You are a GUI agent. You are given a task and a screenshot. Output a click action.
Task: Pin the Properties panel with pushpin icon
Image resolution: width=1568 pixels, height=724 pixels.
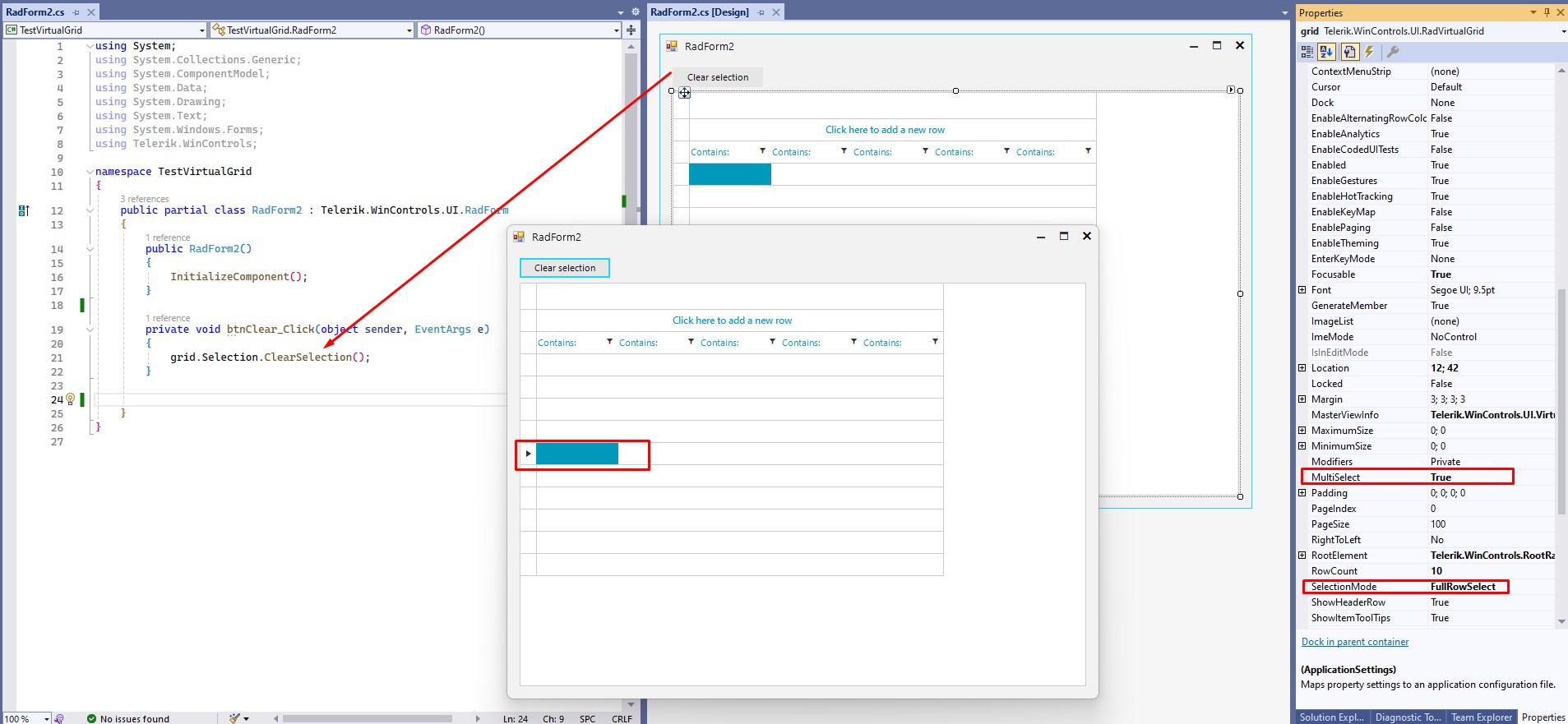click(1547, 12)
